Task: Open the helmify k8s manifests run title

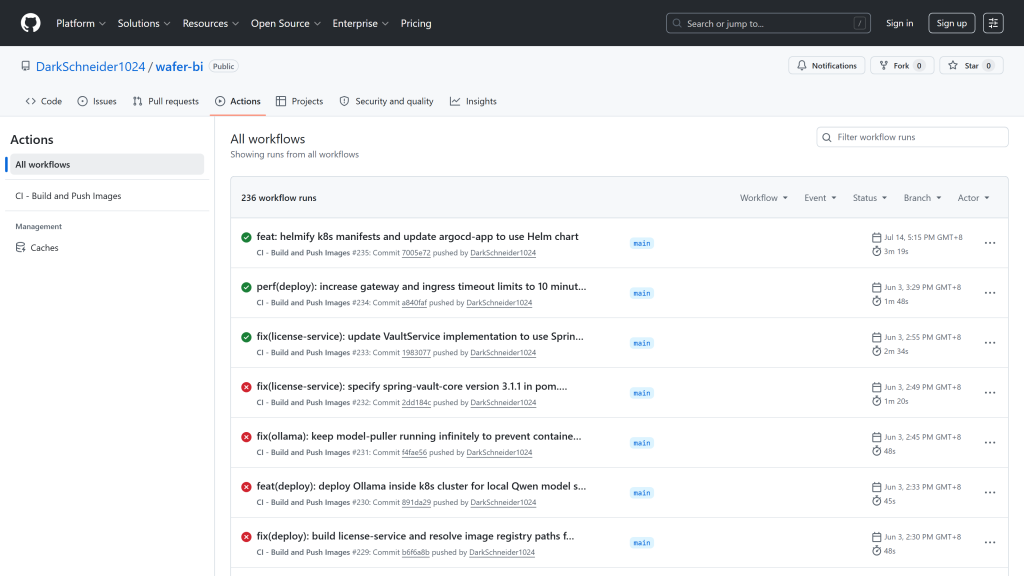Action: click(417, 236)
